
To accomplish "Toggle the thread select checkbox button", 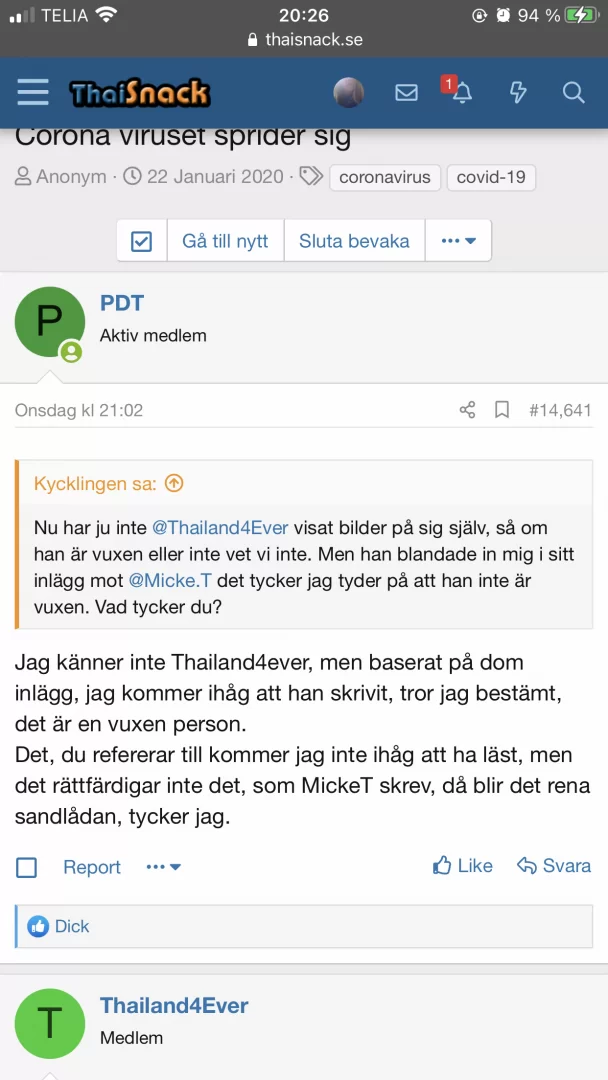I will coord(142,241).
